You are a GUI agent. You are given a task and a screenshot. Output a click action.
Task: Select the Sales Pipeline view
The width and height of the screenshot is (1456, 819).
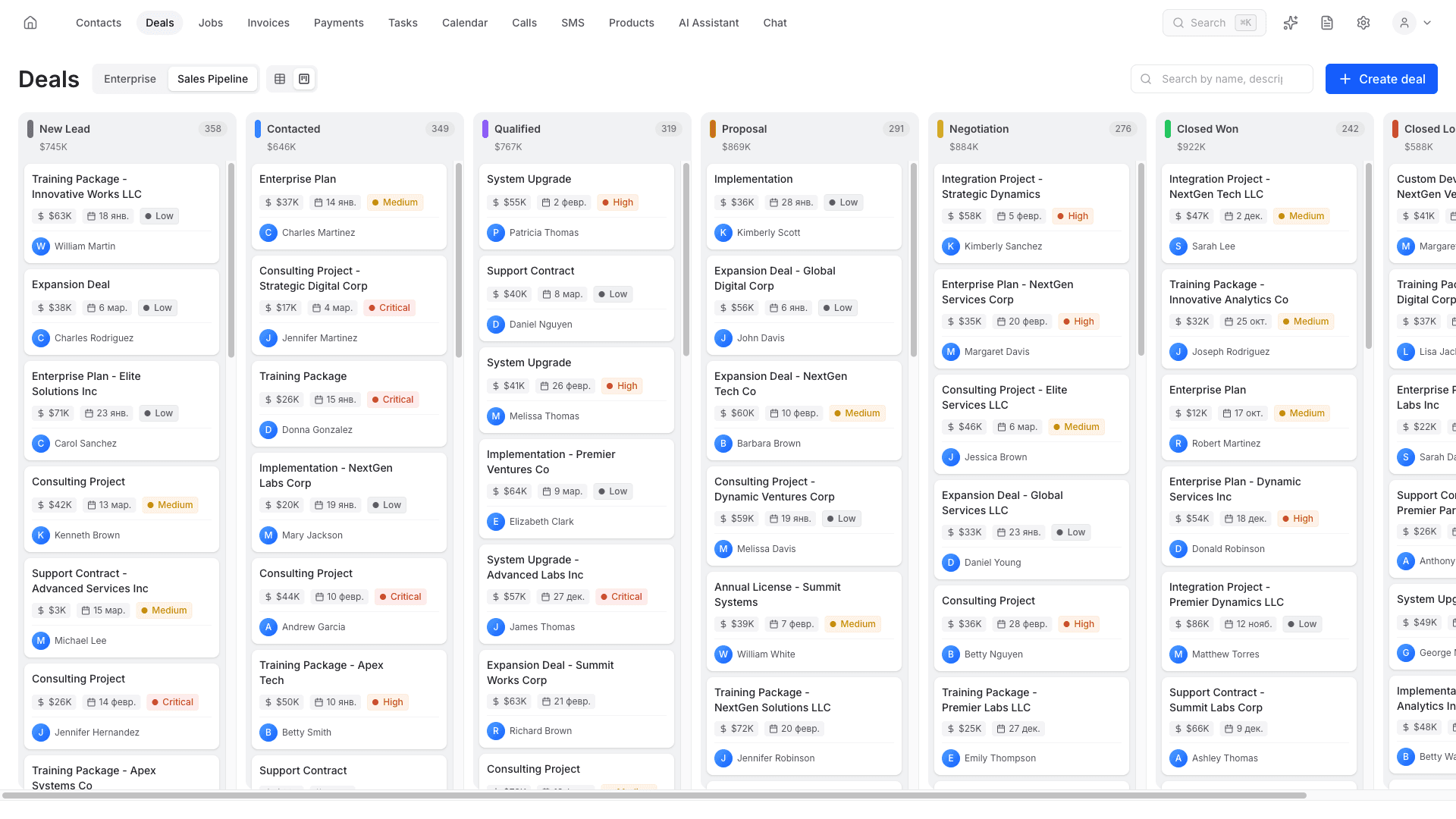coord(212,78)
